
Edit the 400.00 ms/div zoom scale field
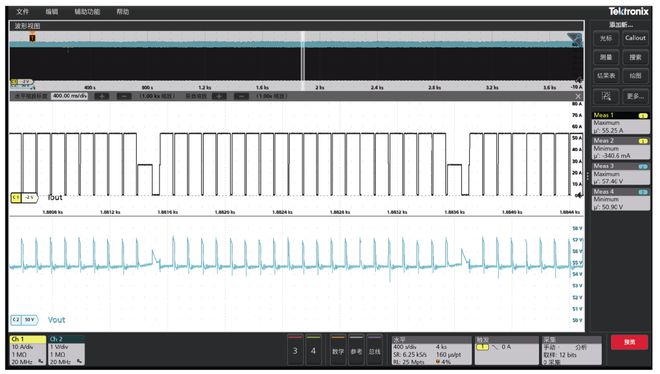point(69,96)
